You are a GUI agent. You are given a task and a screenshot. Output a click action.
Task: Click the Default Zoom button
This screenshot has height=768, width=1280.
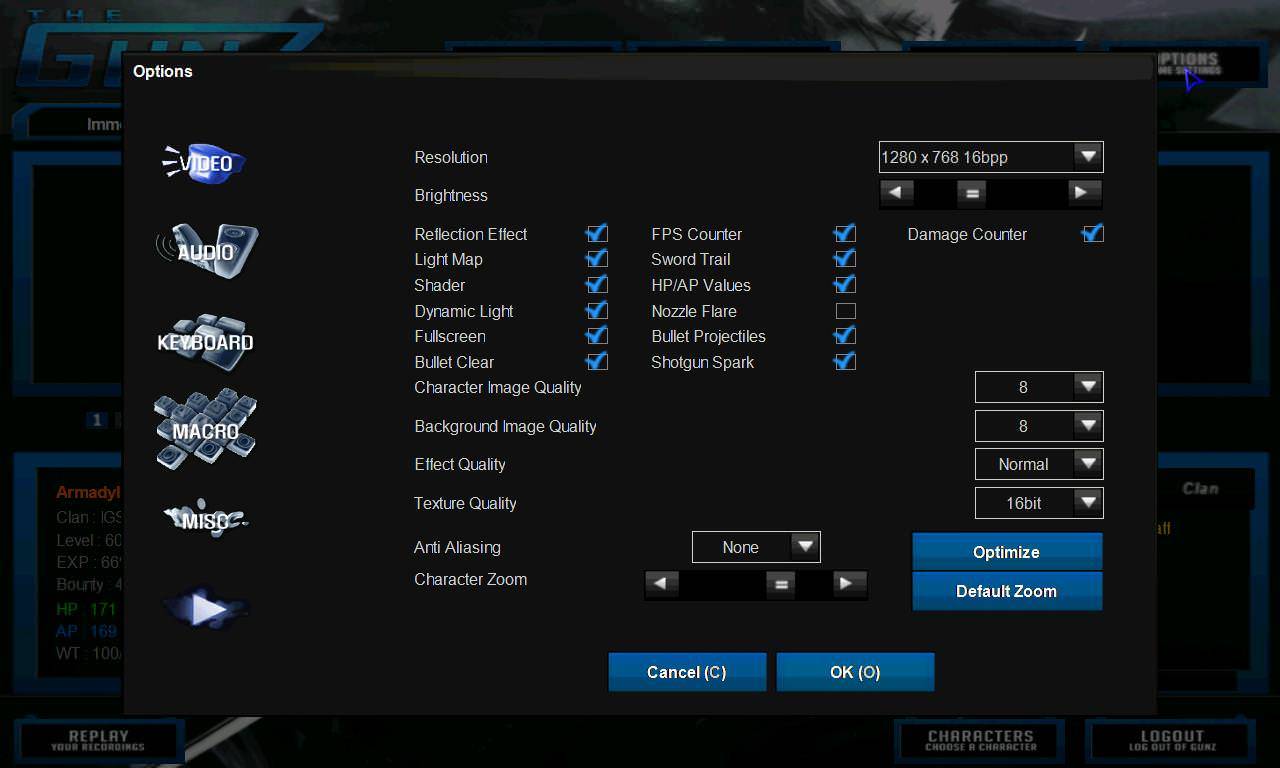coord(1007,591)
